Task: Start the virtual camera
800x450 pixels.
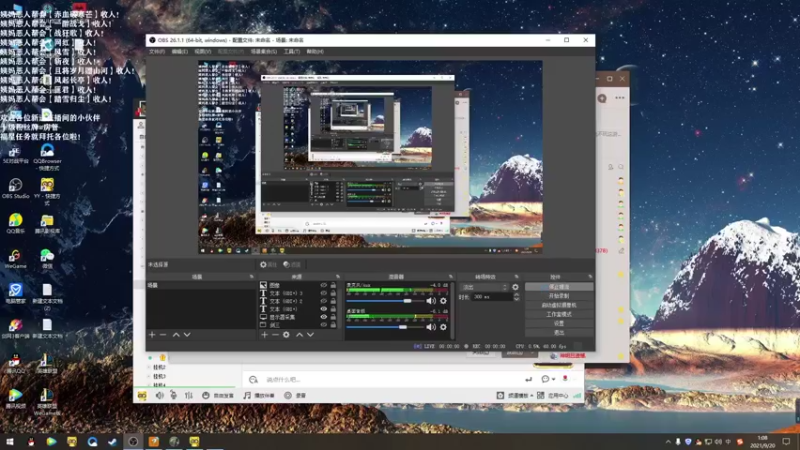Action: pyautogui.click(x=559, y=305)
